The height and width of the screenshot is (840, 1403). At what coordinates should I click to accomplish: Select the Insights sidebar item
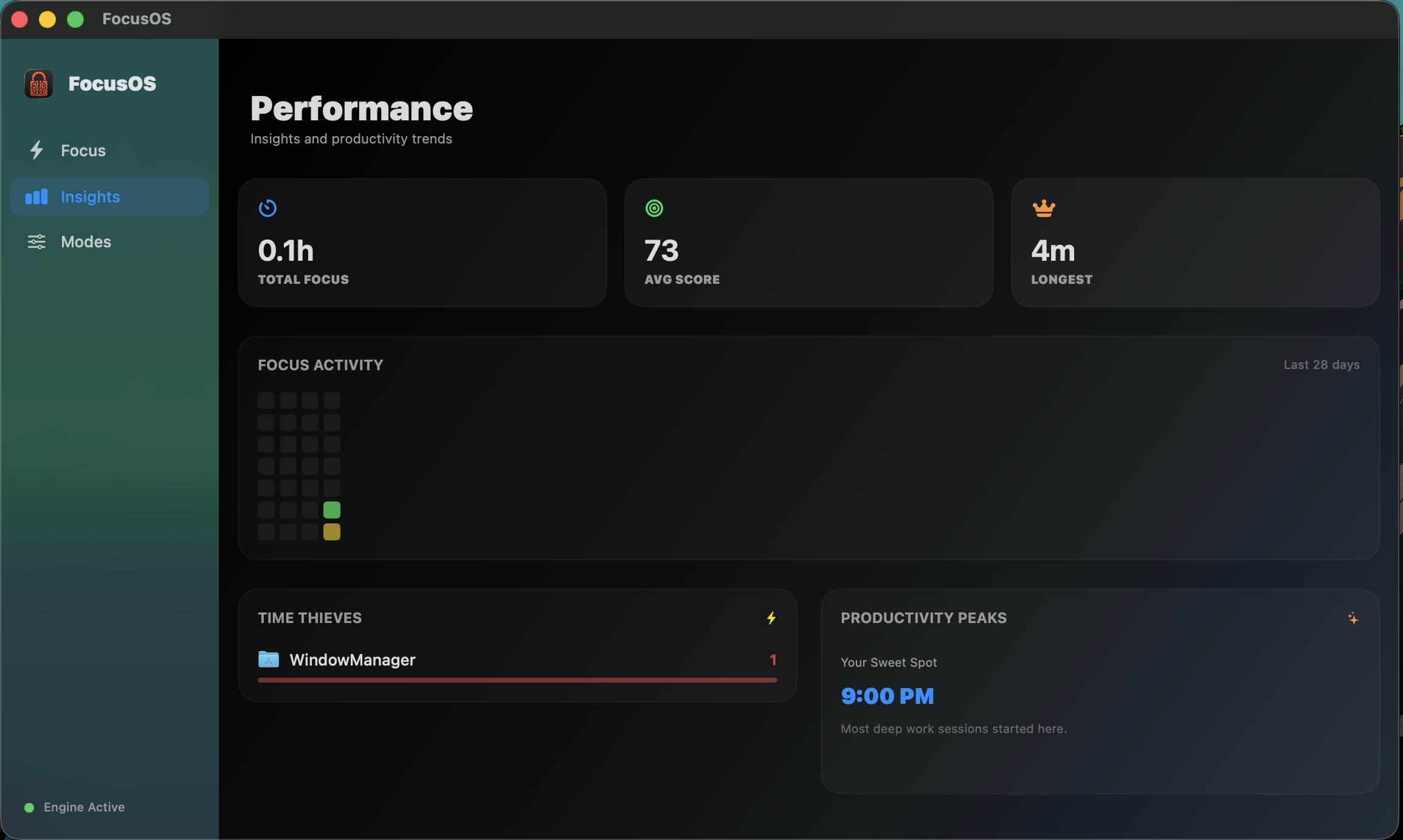pyautogui.click(x=109, y=196)
